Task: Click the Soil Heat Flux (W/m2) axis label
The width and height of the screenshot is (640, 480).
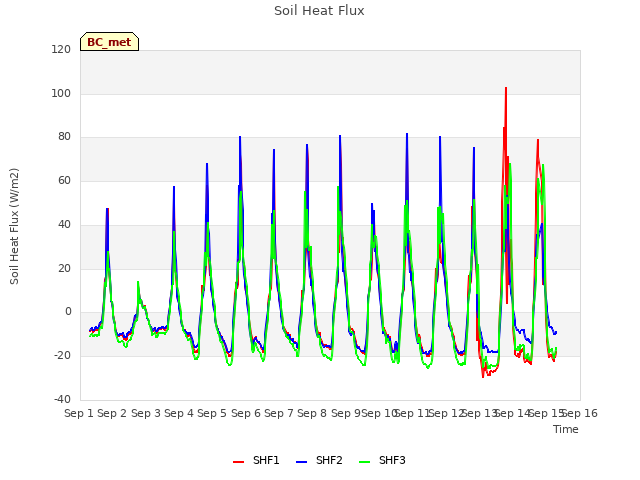Action: coord(14,226)
